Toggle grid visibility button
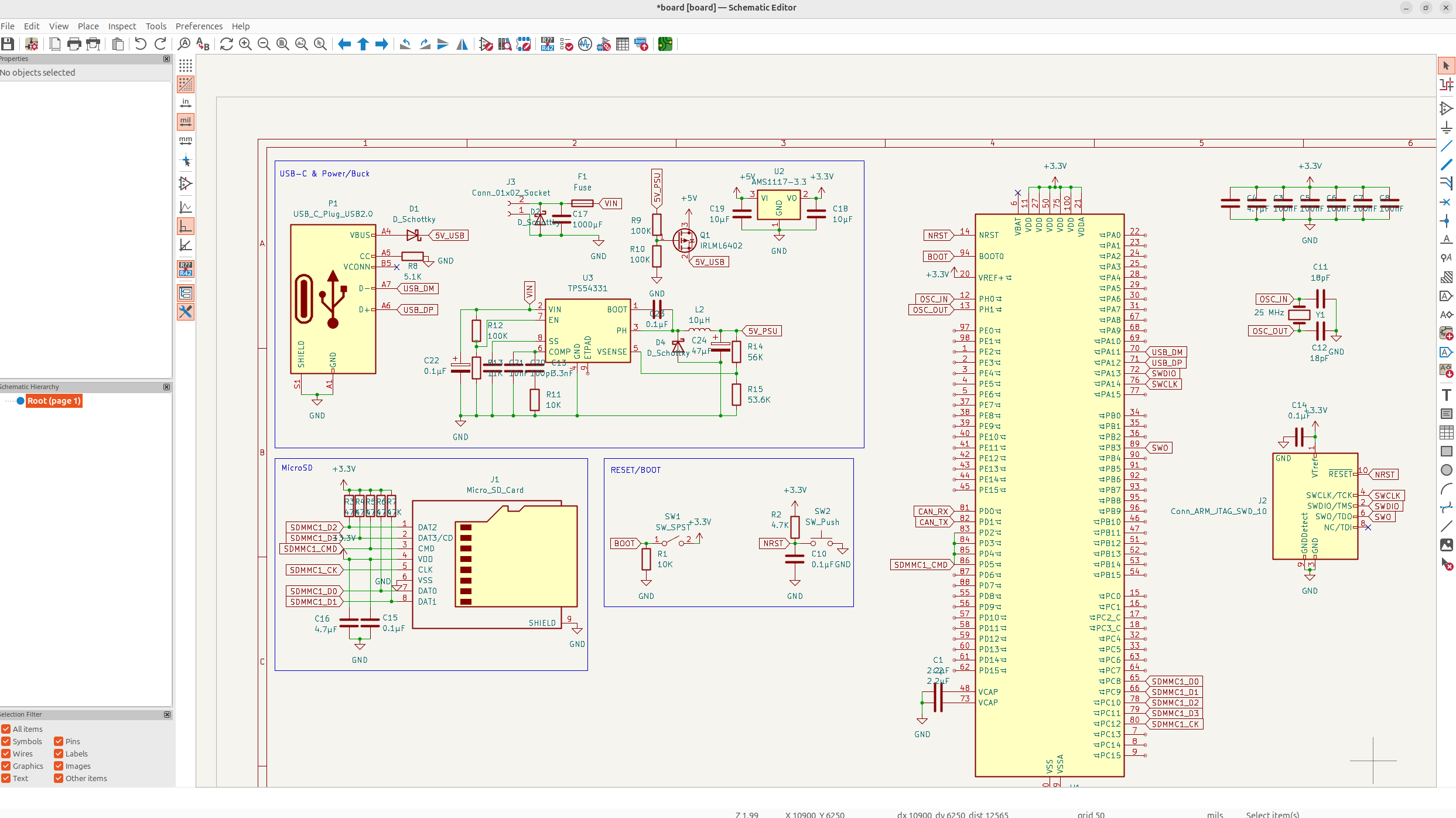The height and width of the screenshot is (818, 1456). tap(186, 66)
